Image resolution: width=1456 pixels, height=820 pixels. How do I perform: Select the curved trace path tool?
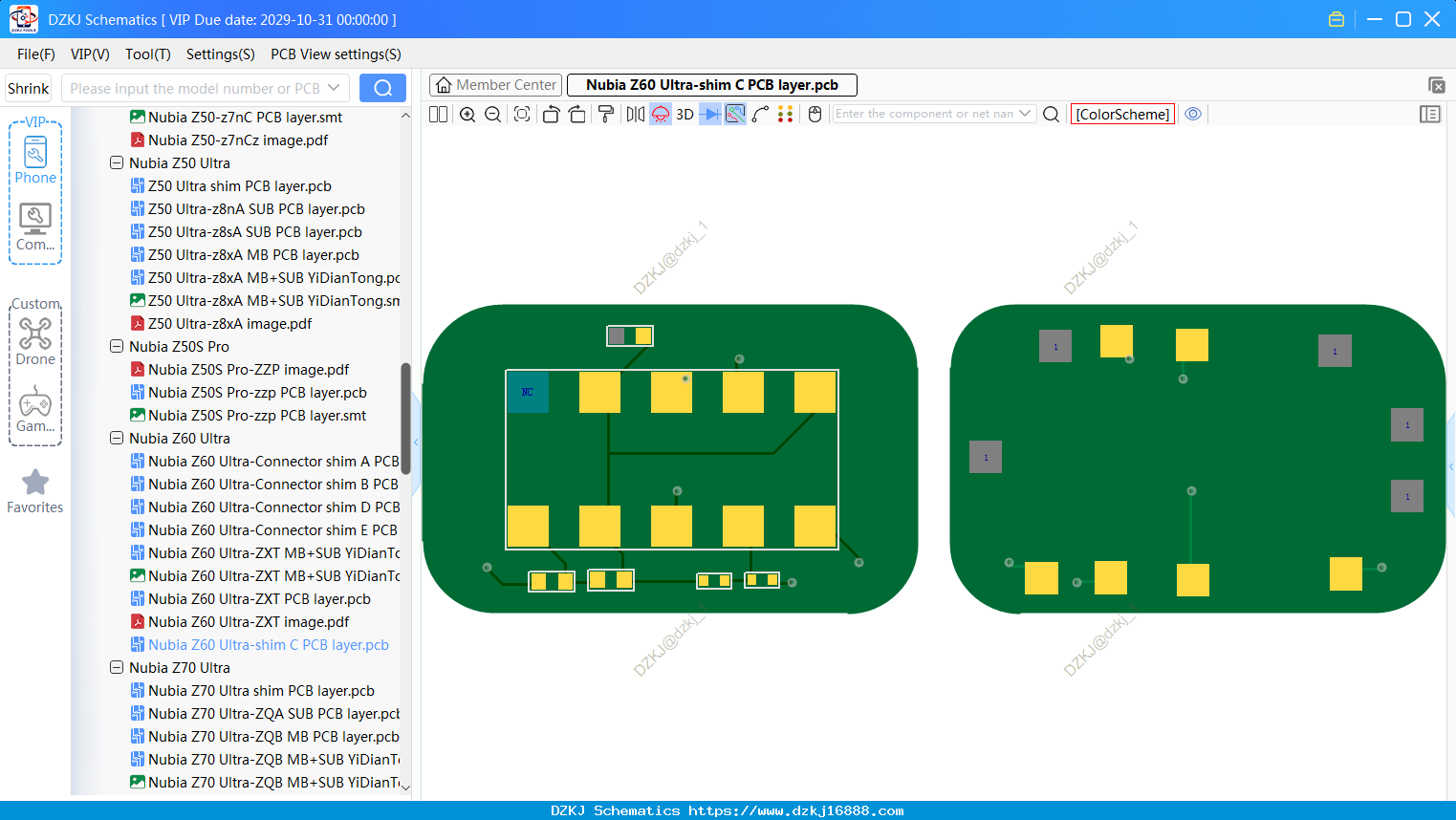761,114
